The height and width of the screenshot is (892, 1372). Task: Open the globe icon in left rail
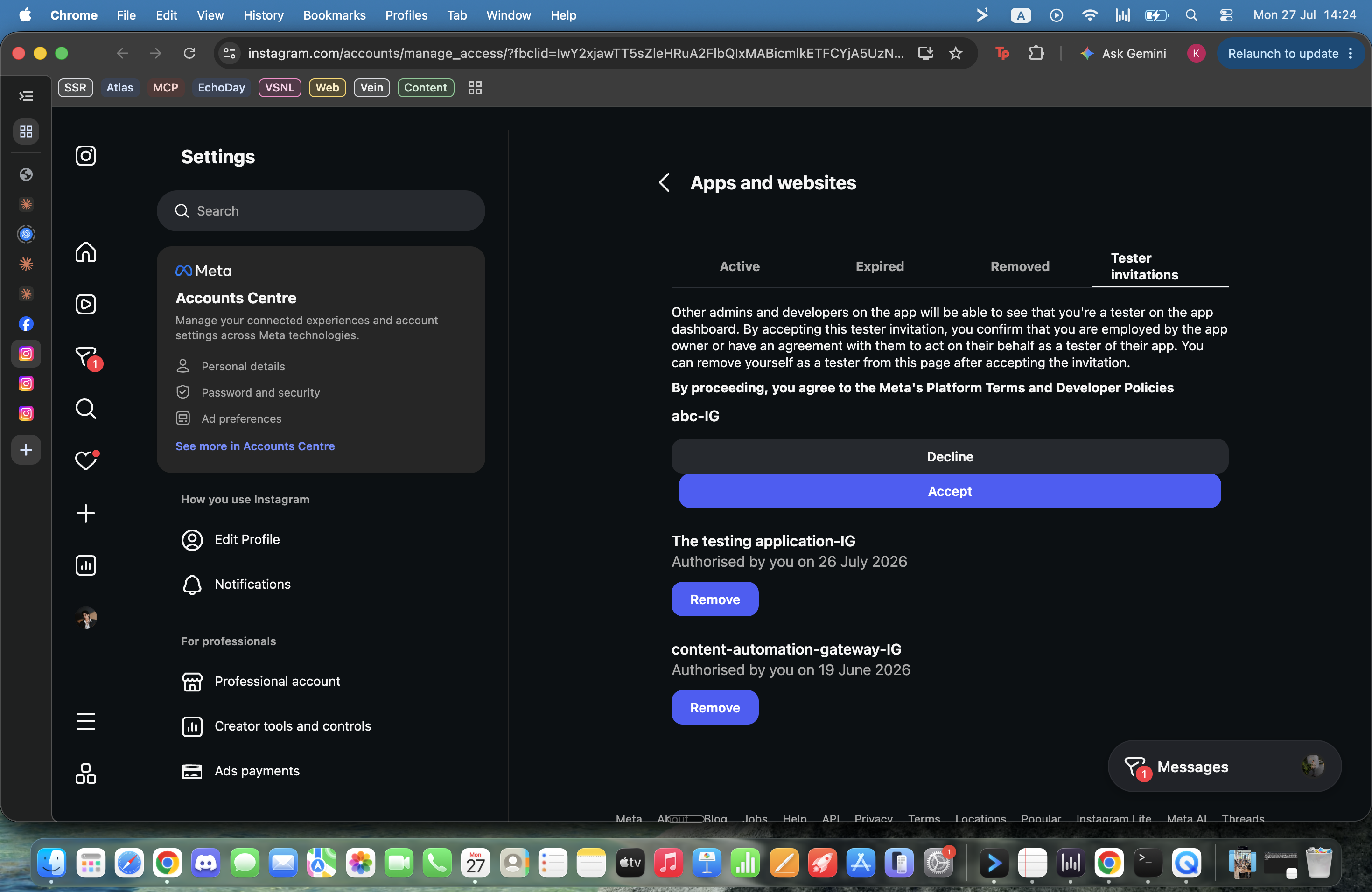[x=26, y=174]
